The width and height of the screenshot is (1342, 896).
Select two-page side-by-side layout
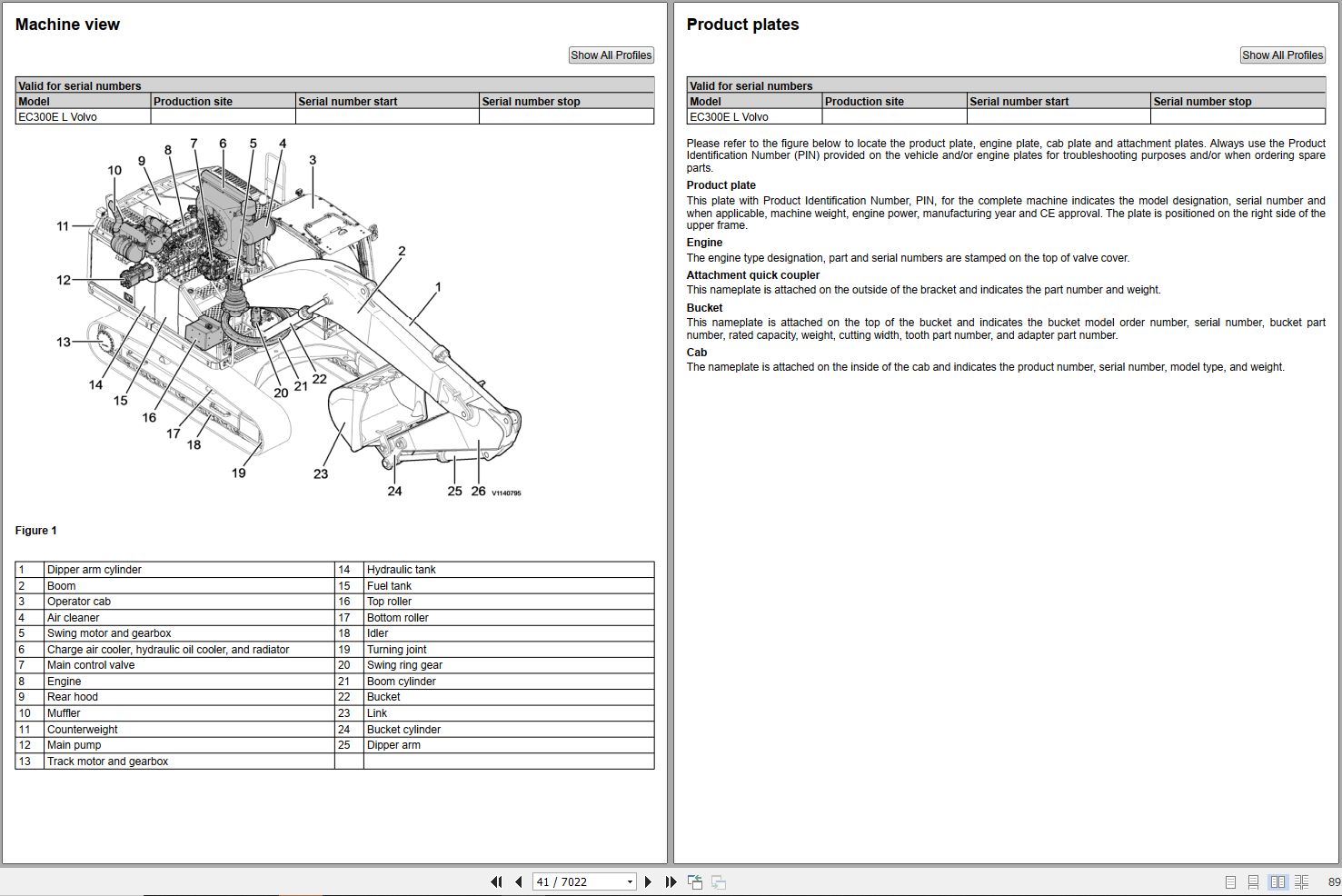click(x=1278, y=882)
